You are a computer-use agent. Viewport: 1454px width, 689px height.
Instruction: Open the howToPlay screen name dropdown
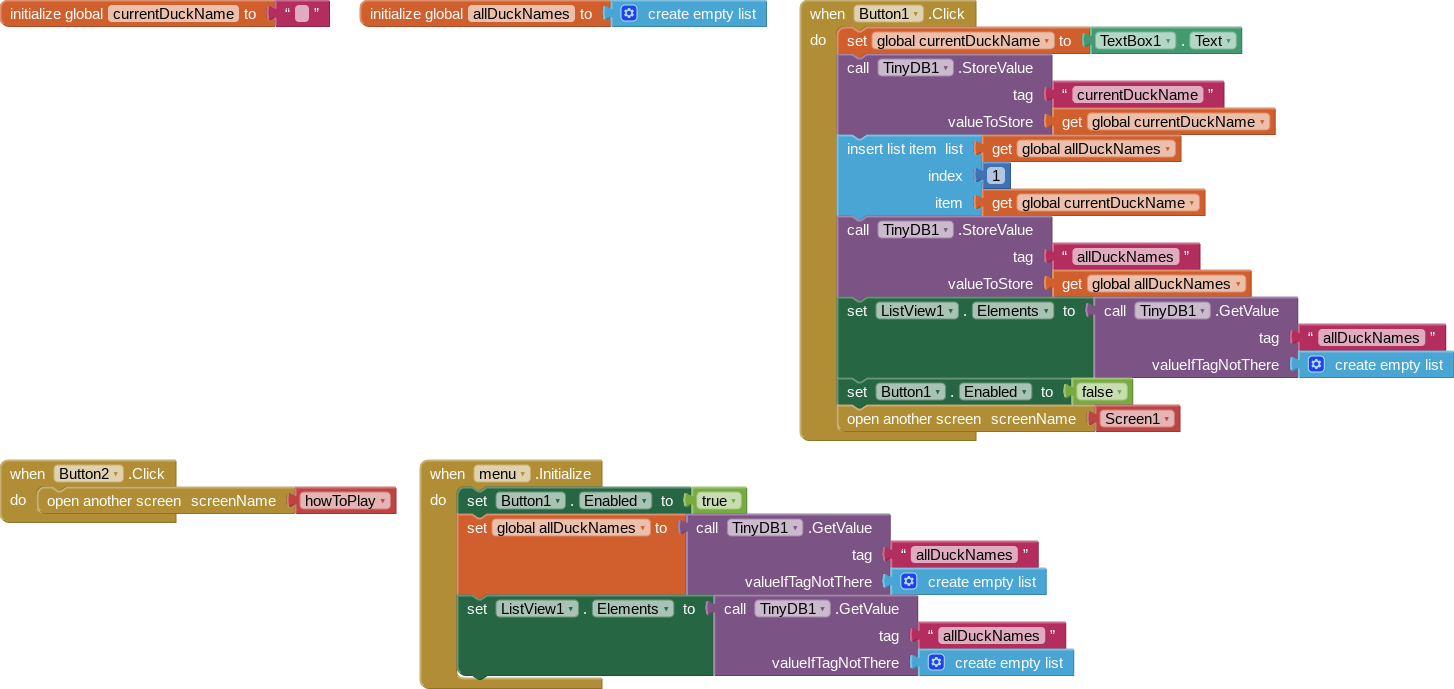(346, 501)
